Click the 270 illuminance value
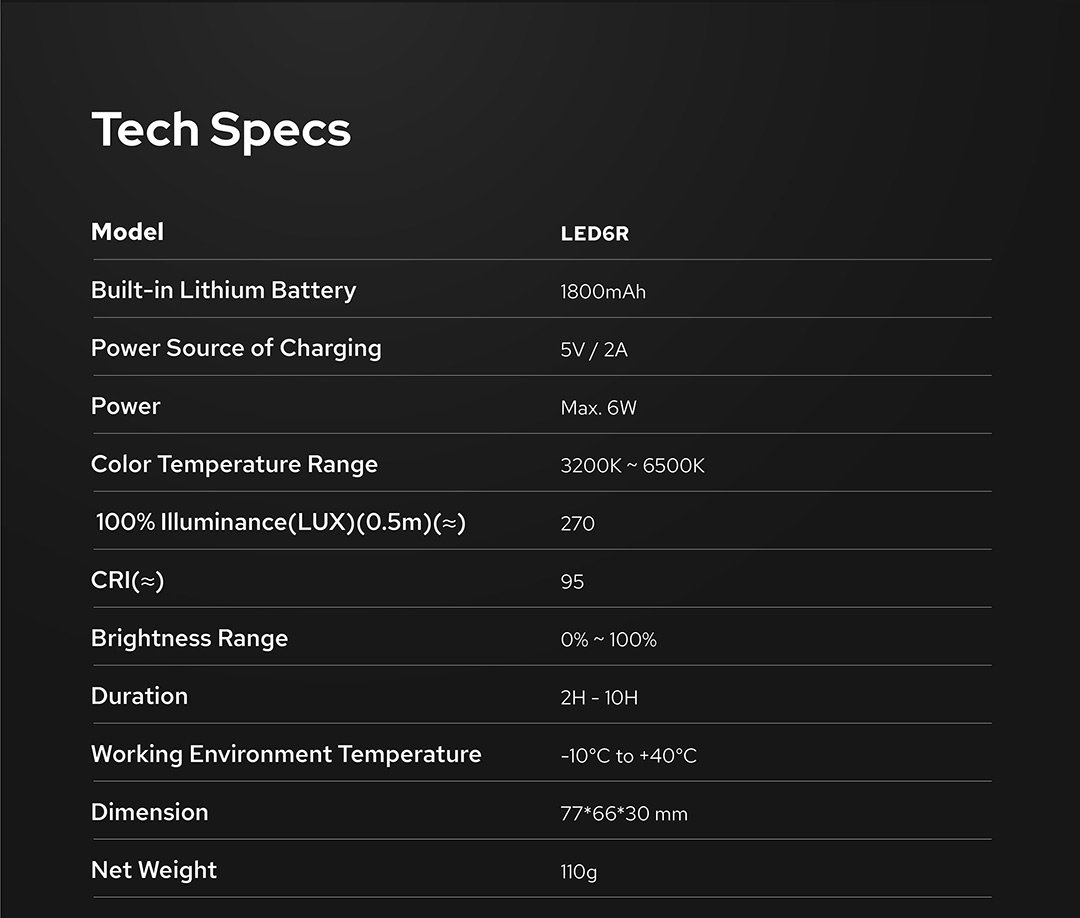The width and height of the screenshot is (1080, 918). coord(577,524)
